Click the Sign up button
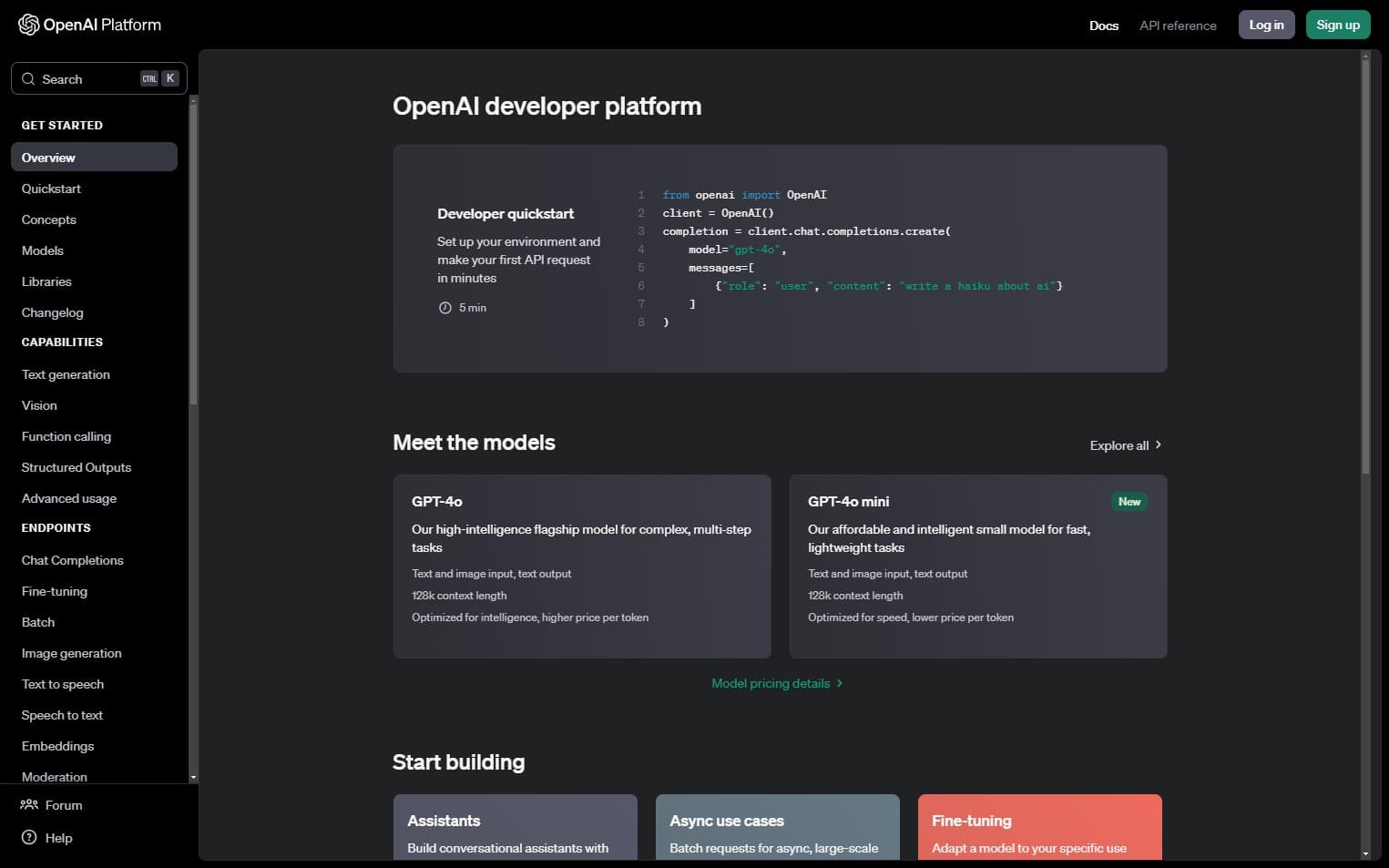Screen dimensions: 1389x868 click(1338, 25)
